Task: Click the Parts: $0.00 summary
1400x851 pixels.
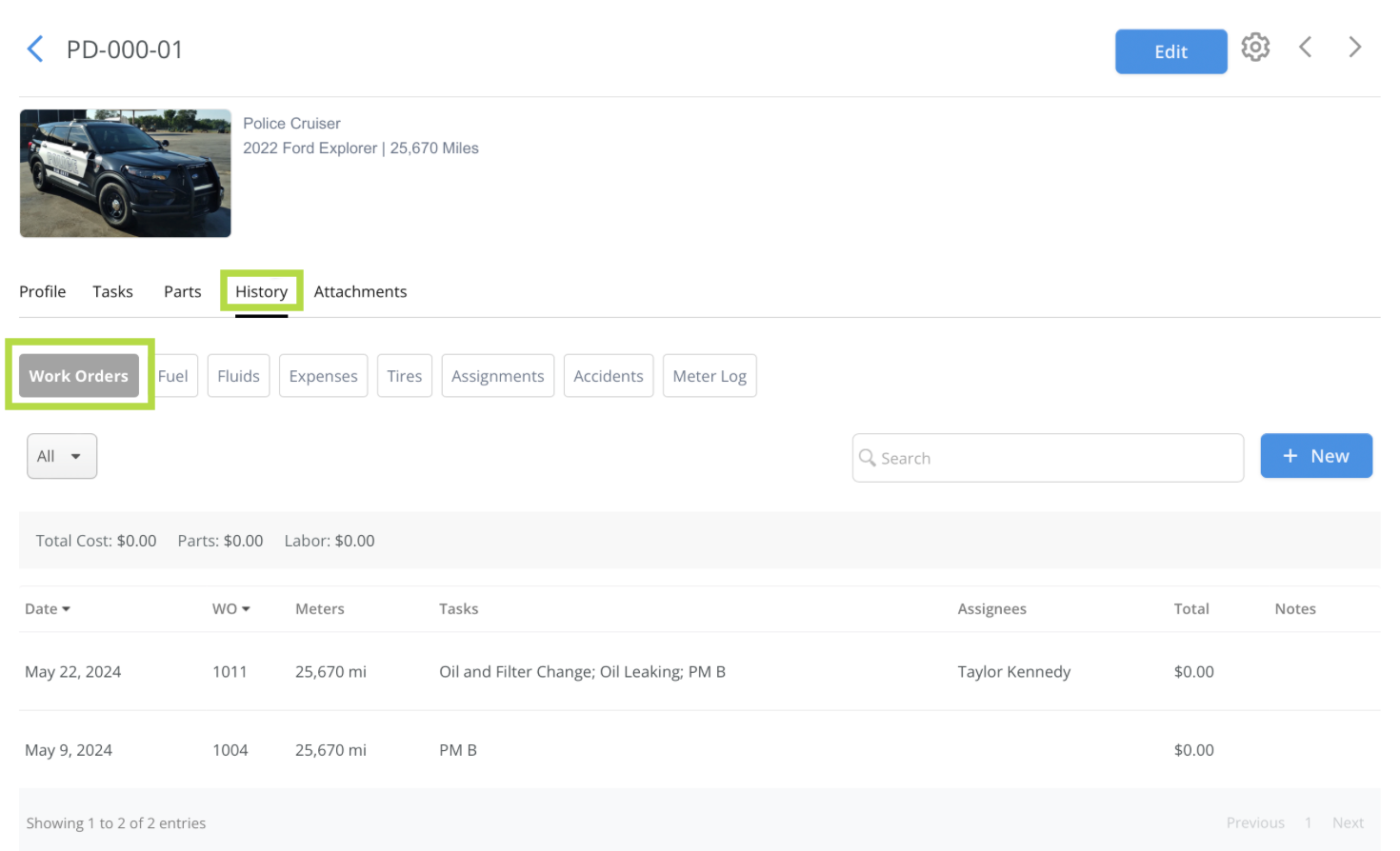Action: (x=220, y=541)
